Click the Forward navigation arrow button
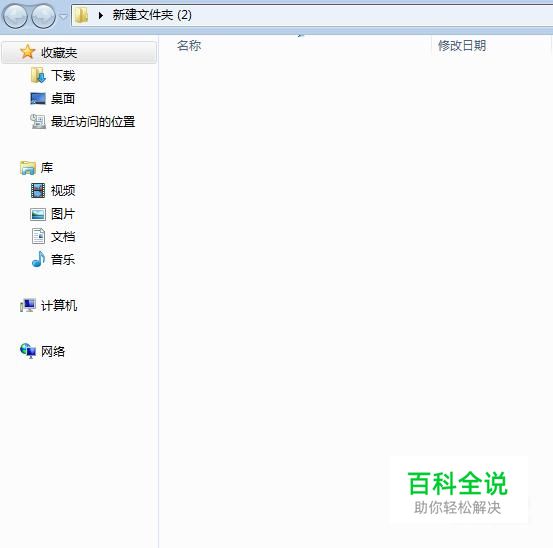The height and width of the screenshot is (548, 553). coord(43,16)
